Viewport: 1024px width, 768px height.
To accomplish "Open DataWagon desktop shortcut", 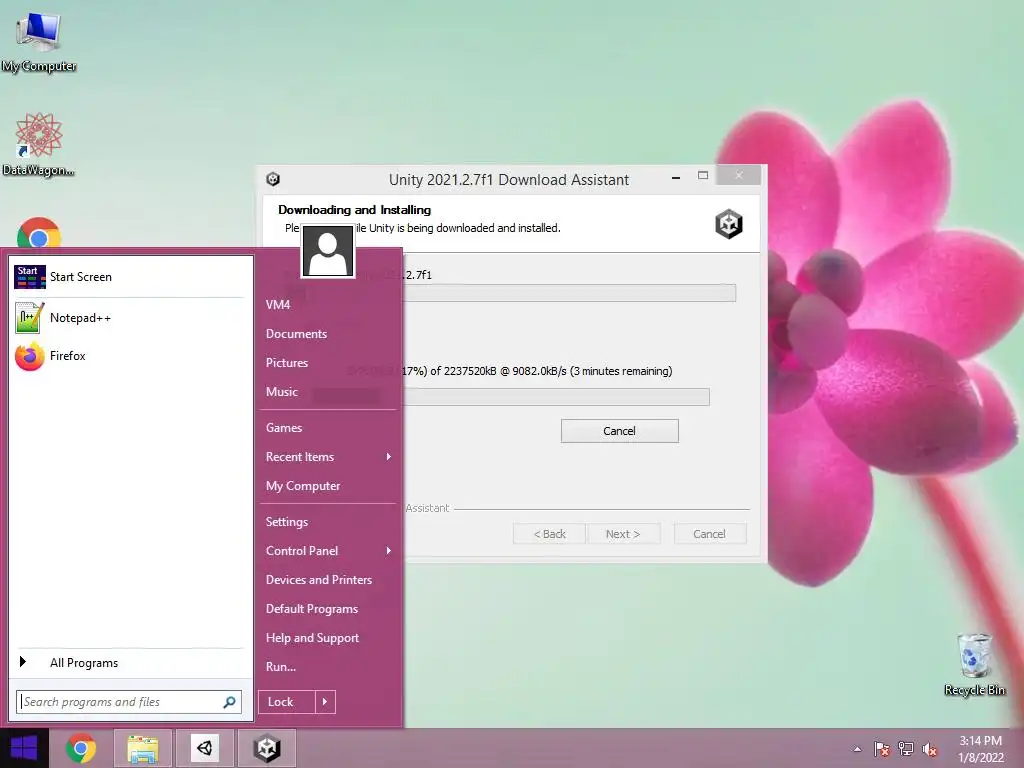I will 39,144.
